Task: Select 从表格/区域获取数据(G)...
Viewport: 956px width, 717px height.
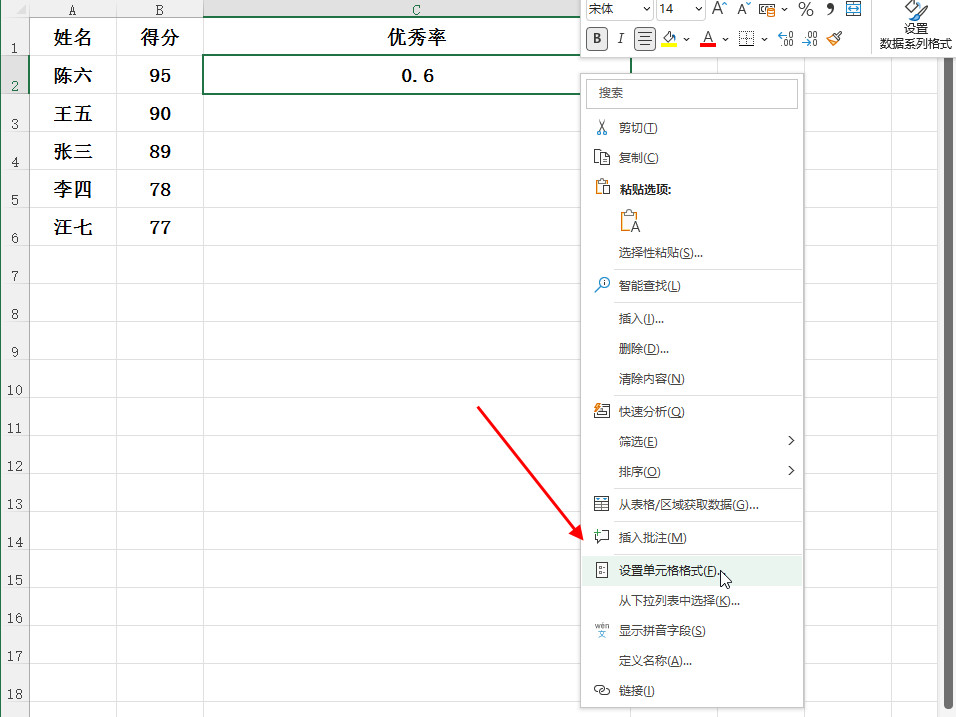Action: coord(691,505)
